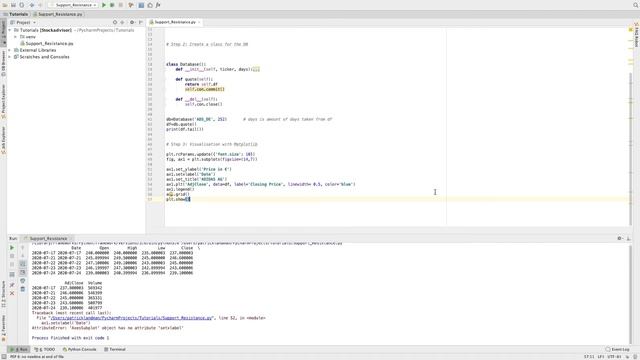Toggle the Project Explorer side panel button

pos(3,102)
